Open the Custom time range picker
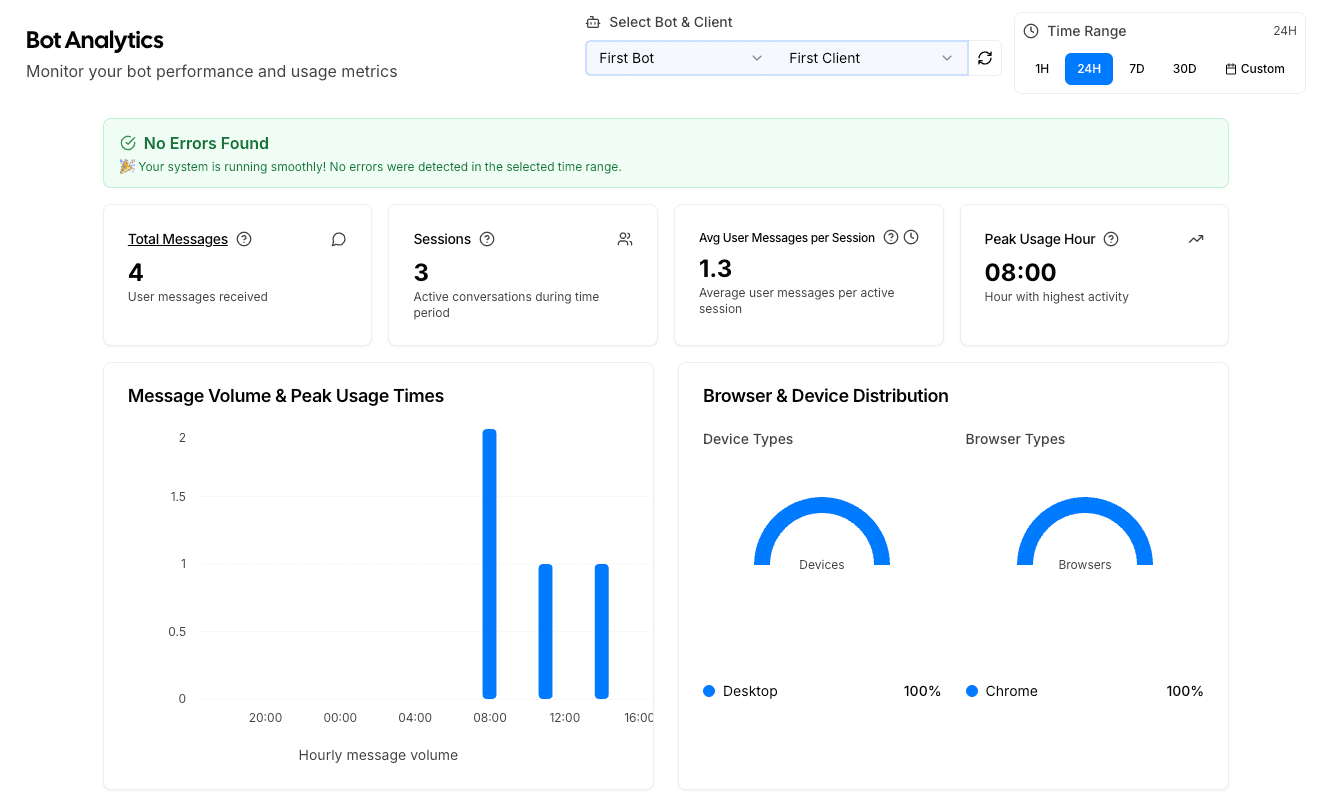 coord(1255,68)
